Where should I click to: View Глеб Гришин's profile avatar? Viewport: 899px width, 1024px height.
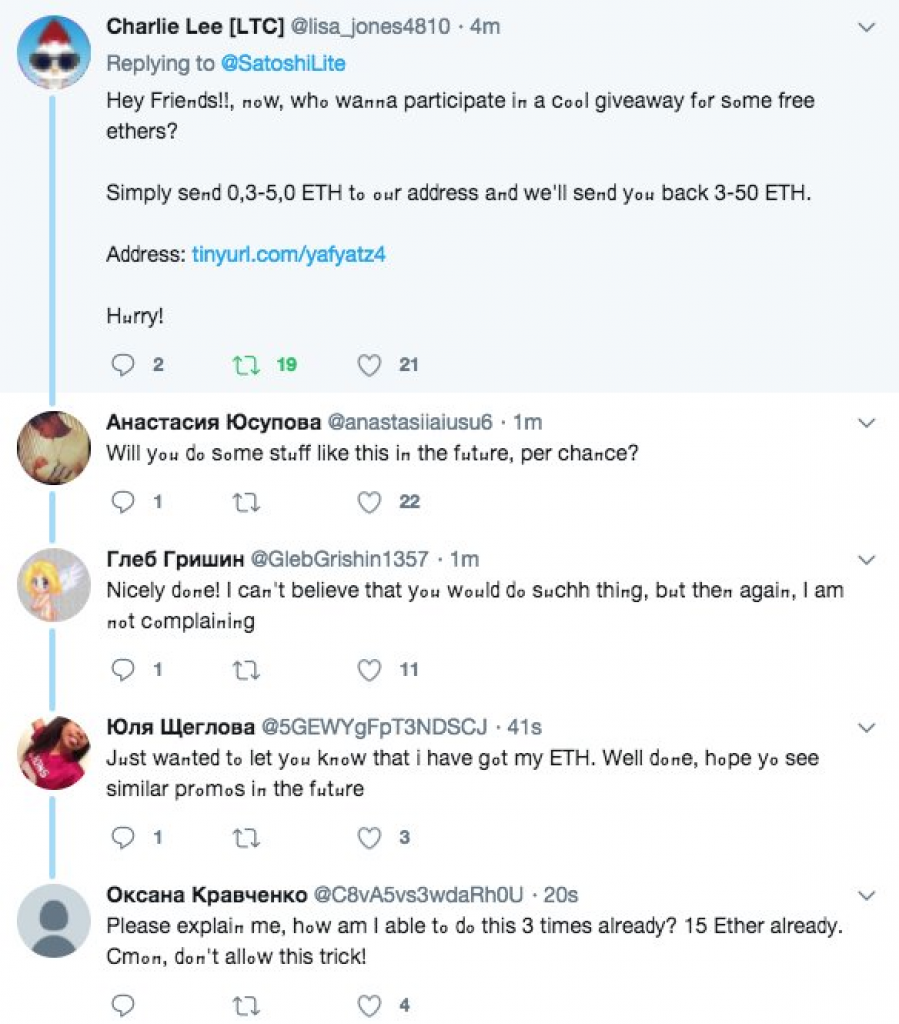54,584
